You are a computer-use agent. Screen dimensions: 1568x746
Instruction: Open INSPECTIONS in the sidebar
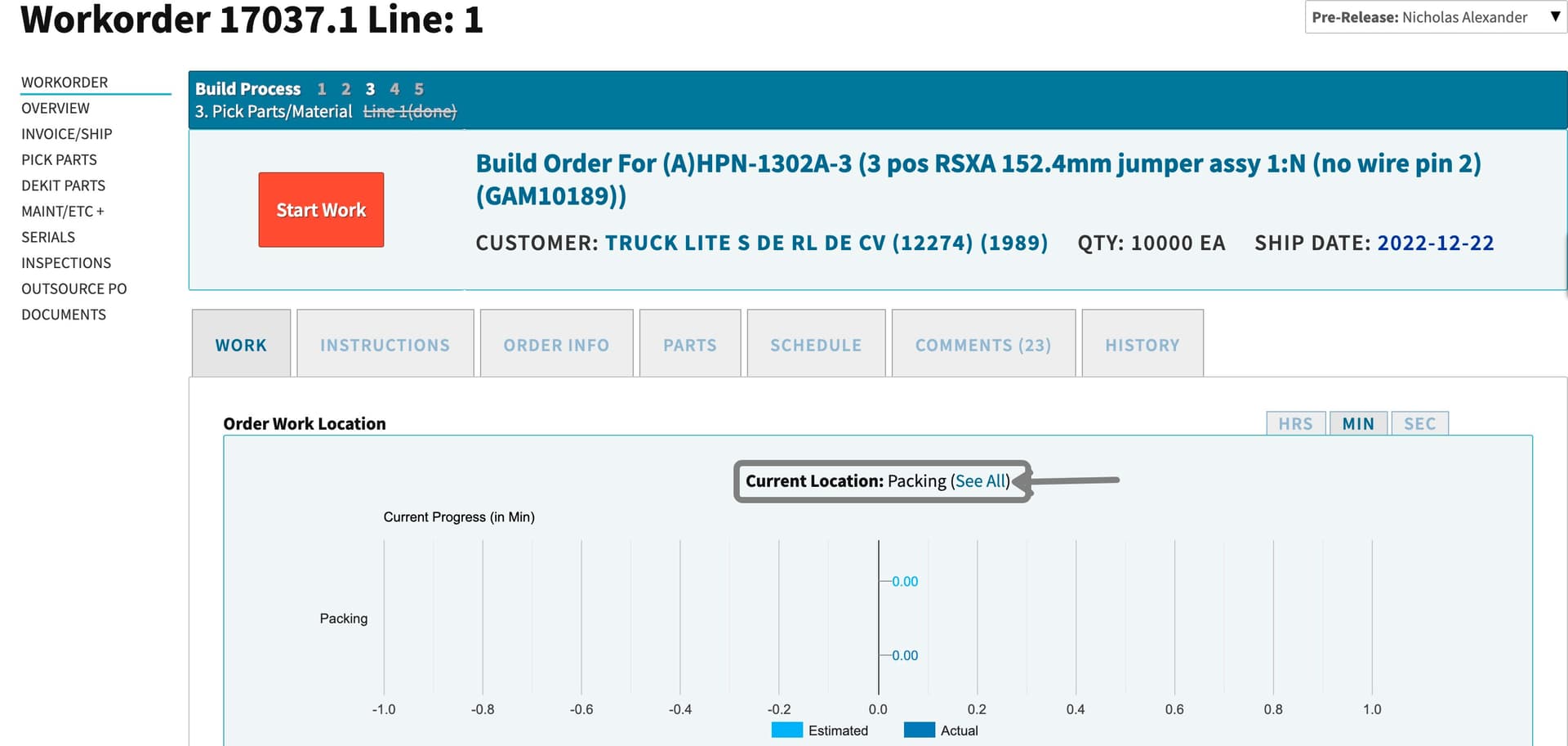tap(66, 263)
